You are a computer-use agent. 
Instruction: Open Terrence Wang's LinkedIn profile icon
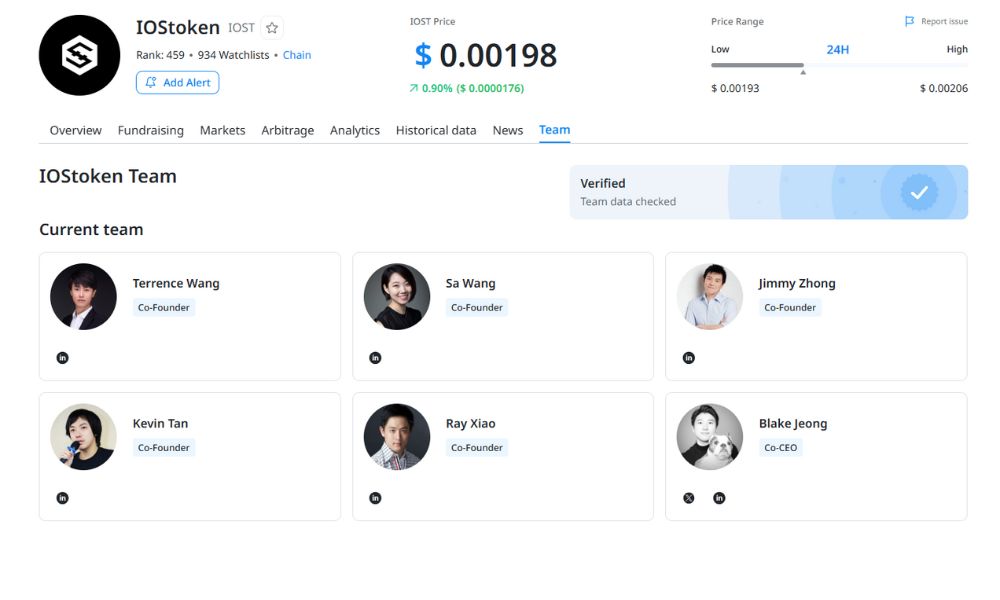62,357
